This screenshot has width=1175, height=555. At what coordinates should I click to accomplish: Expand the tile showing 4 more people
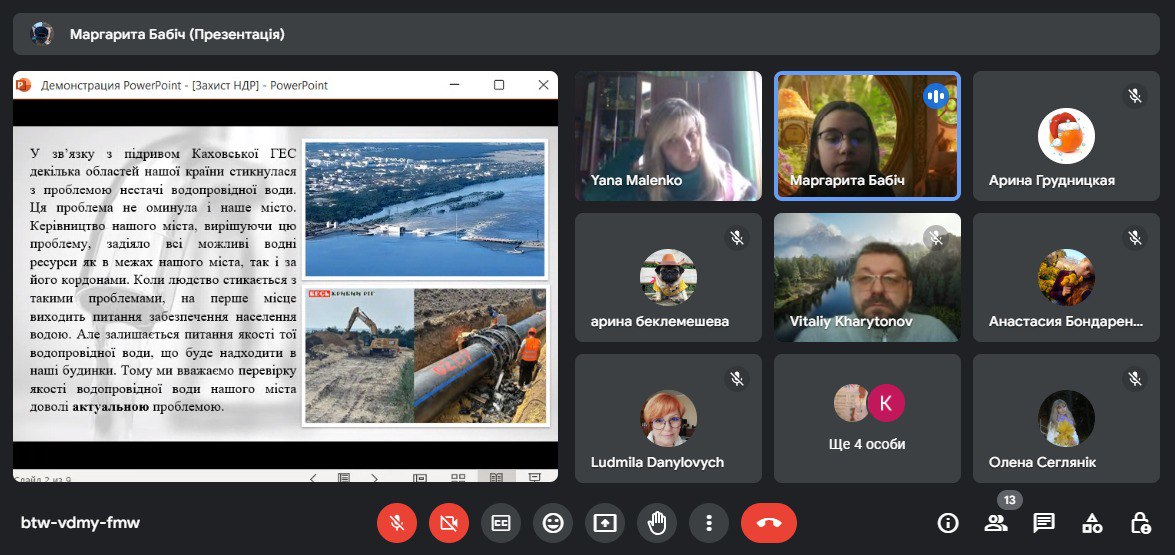click(867, 418)
